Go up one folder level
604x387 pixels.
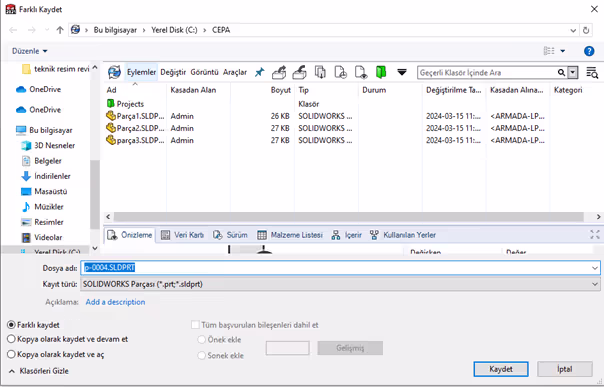60,30
